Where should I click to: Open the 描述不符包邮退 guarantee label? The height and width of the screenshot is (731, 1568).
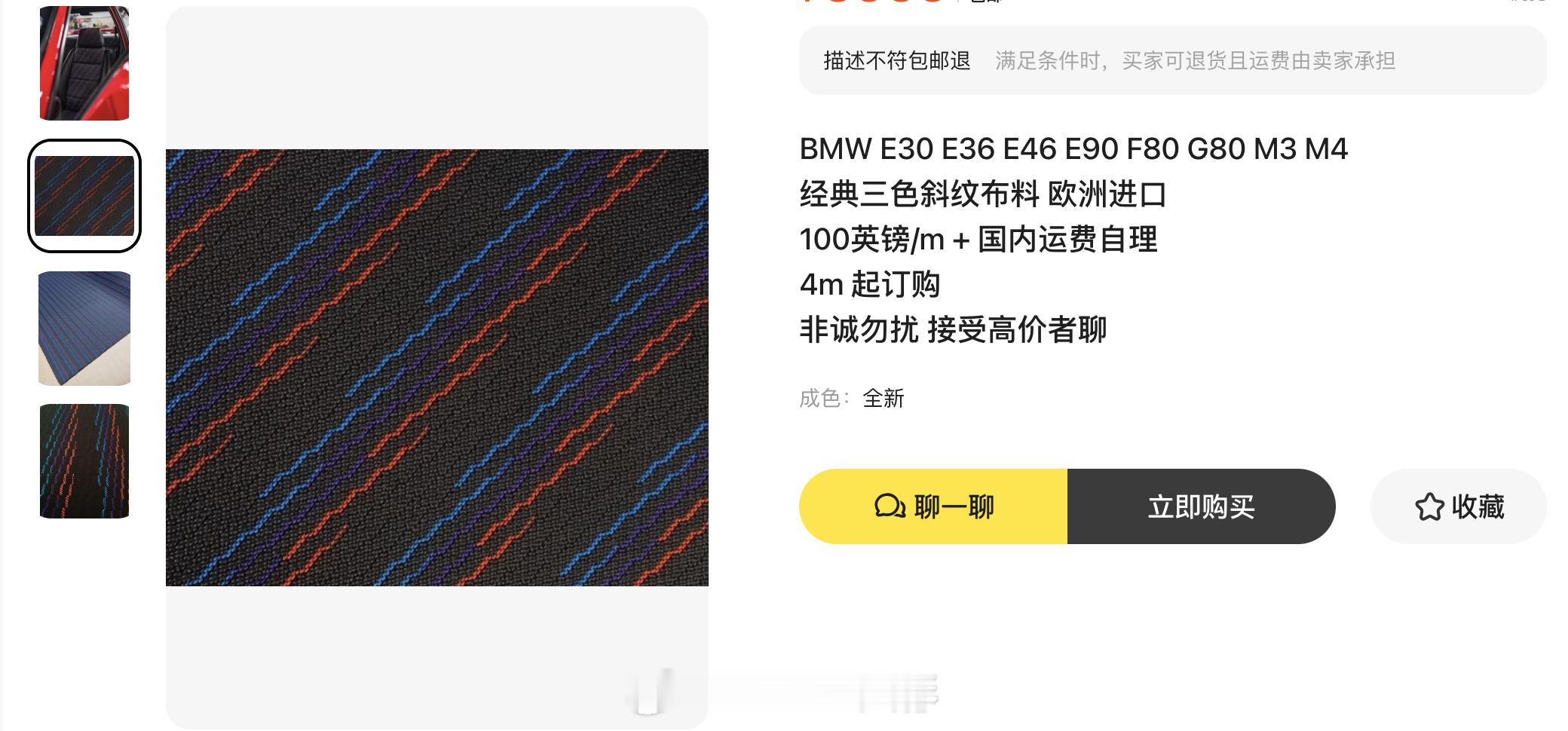(x=897, y=60)
